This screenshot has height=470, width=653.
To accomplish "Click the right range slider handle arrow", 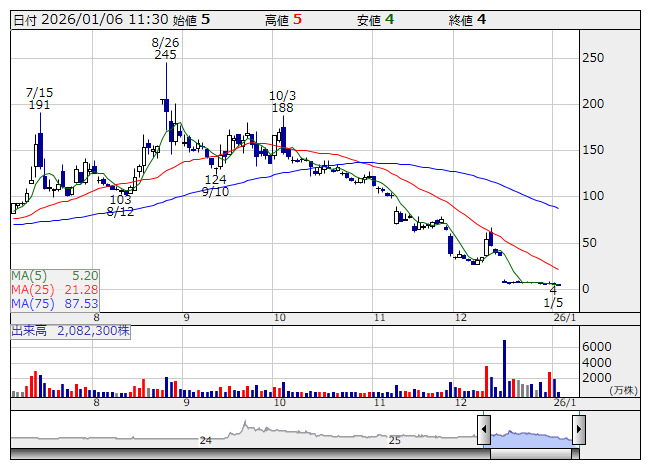I will (579, 431).
